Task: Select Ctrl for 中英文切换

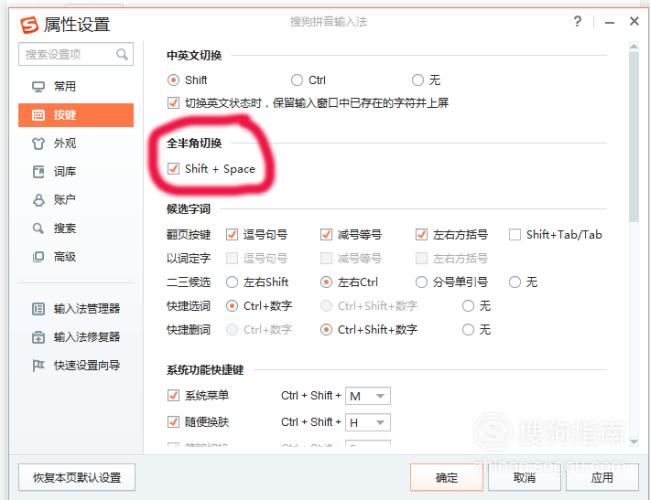Action: click(297, 80)
